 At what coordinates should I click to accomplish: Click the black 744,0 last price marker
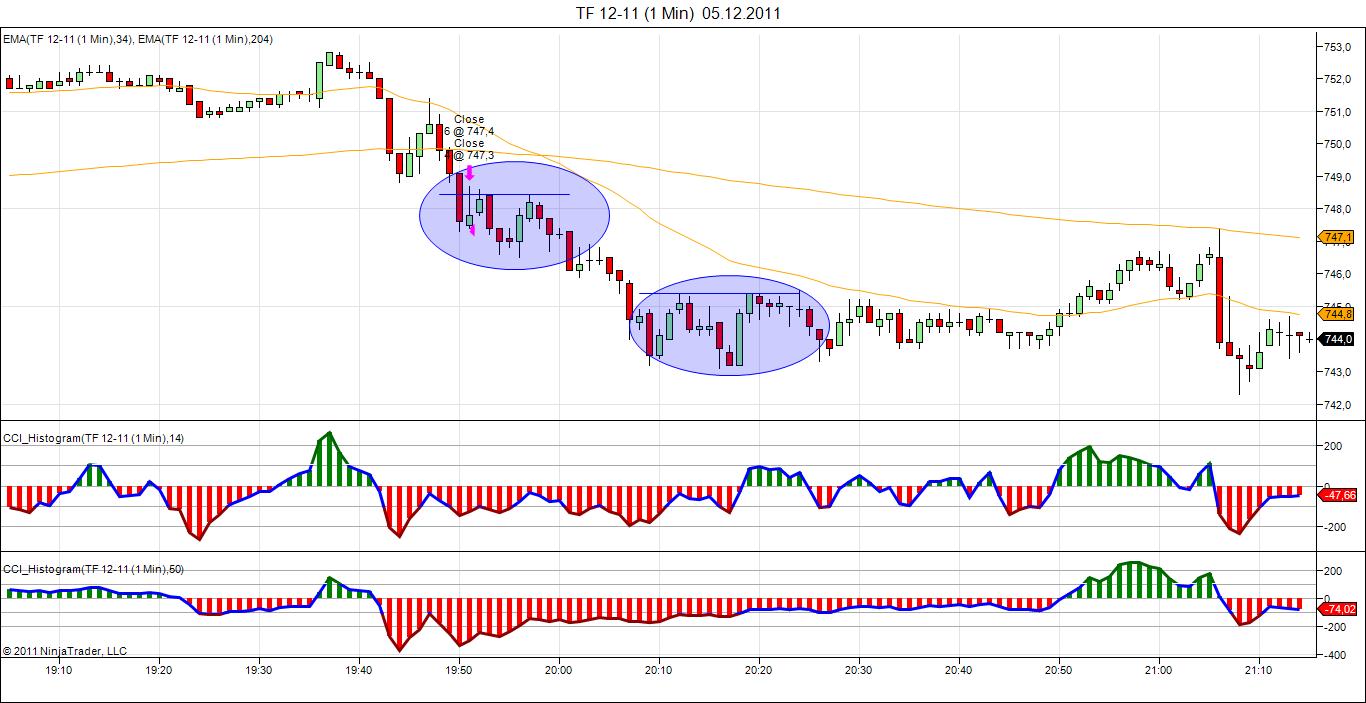tap(1337, 339)
